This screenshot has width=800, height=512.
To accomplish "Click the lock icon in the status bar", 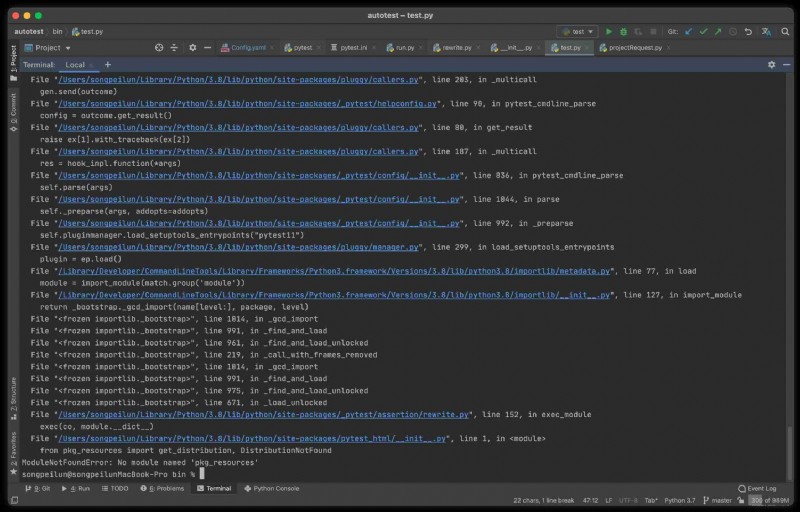I will click(x=741, y=500).
